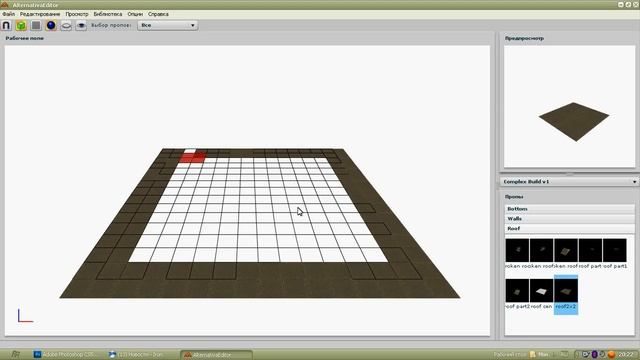The image size is (640, 360).
Task: Select the roof part2 thumbnail
Action: click(x=517, y=291)
